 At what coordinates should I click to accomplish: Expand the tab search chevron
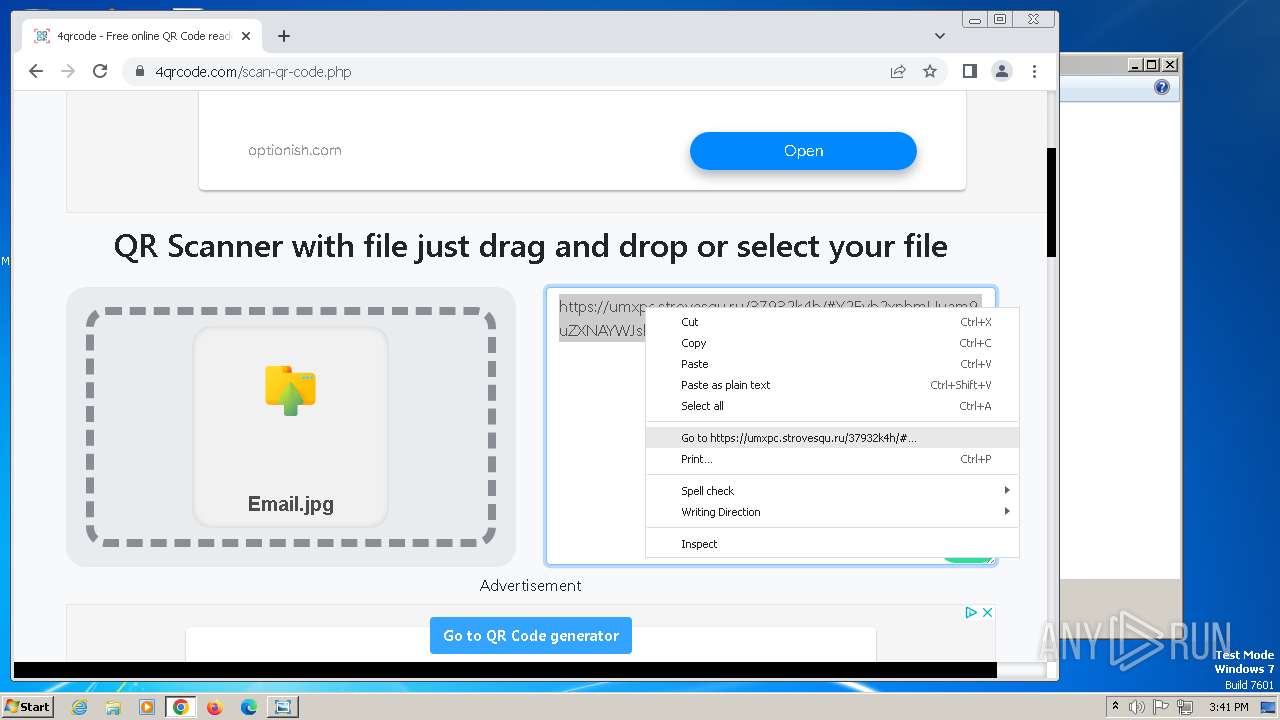click(x=940, y=36)
